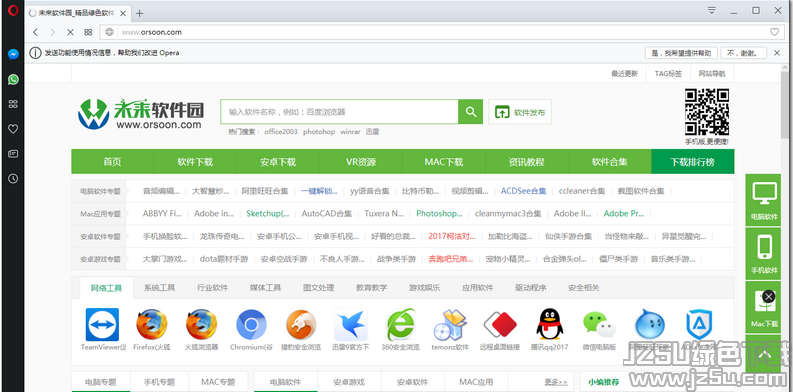Viewport: 793px width, 392px height.
Task: Open 远程桌面链接 icon
Action: (500, 325)
